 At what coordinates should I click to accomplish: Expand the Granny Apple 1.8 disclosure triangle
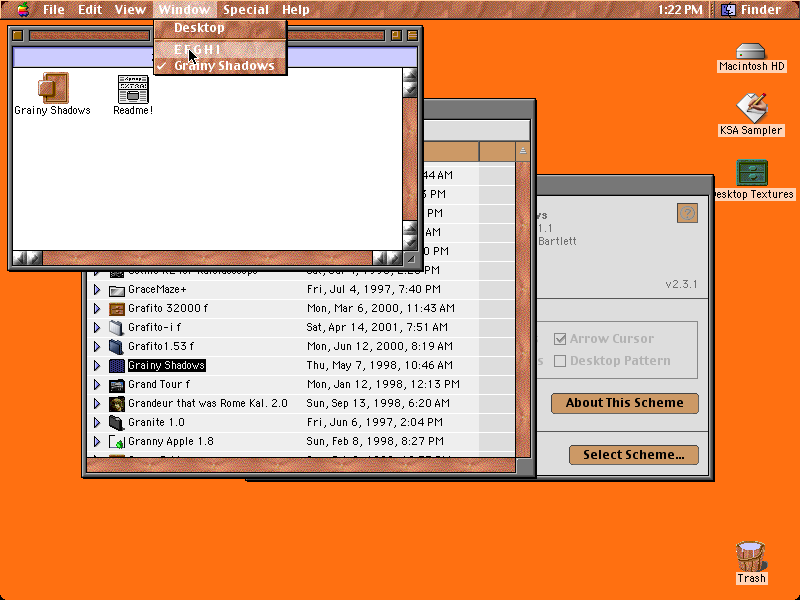(97, 442)
